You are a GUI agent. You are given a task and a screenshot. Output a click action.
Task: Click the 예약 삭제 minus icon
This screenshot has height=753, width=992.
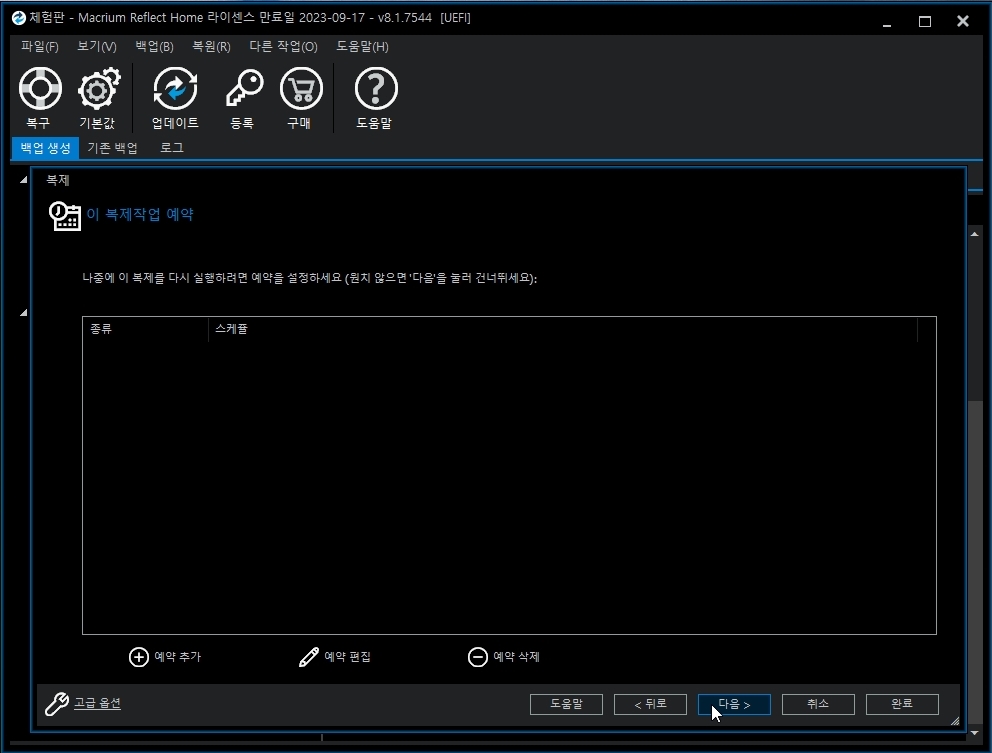pos(478,657)
